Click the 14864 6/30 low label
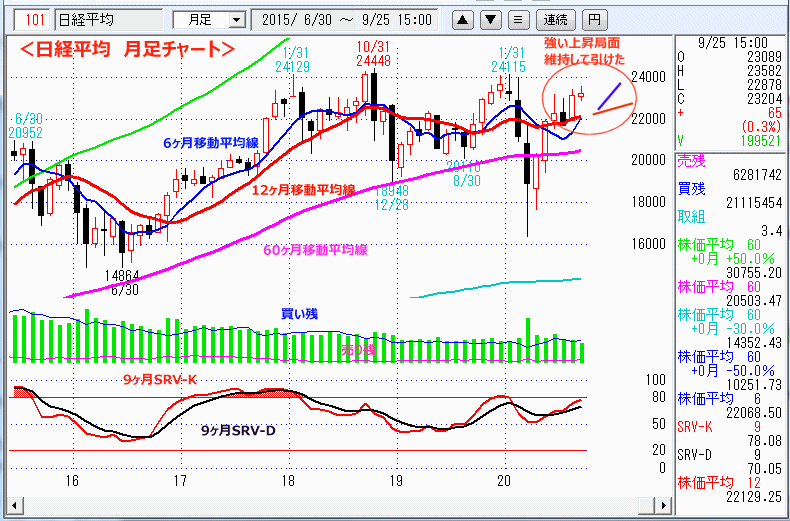The width and height of the screenshot is (790, 521). pyautogui.click(x=122, y=283)
